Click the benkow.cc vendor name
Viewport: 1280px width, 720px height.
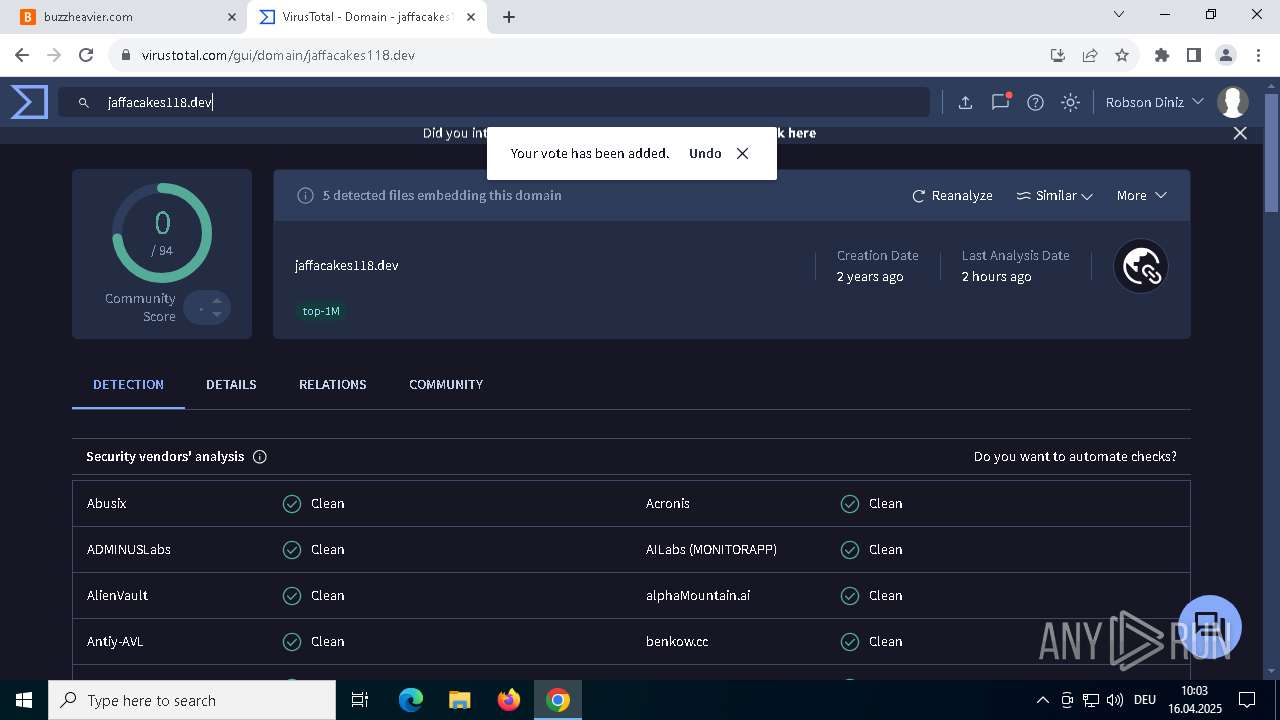(677, 641)
